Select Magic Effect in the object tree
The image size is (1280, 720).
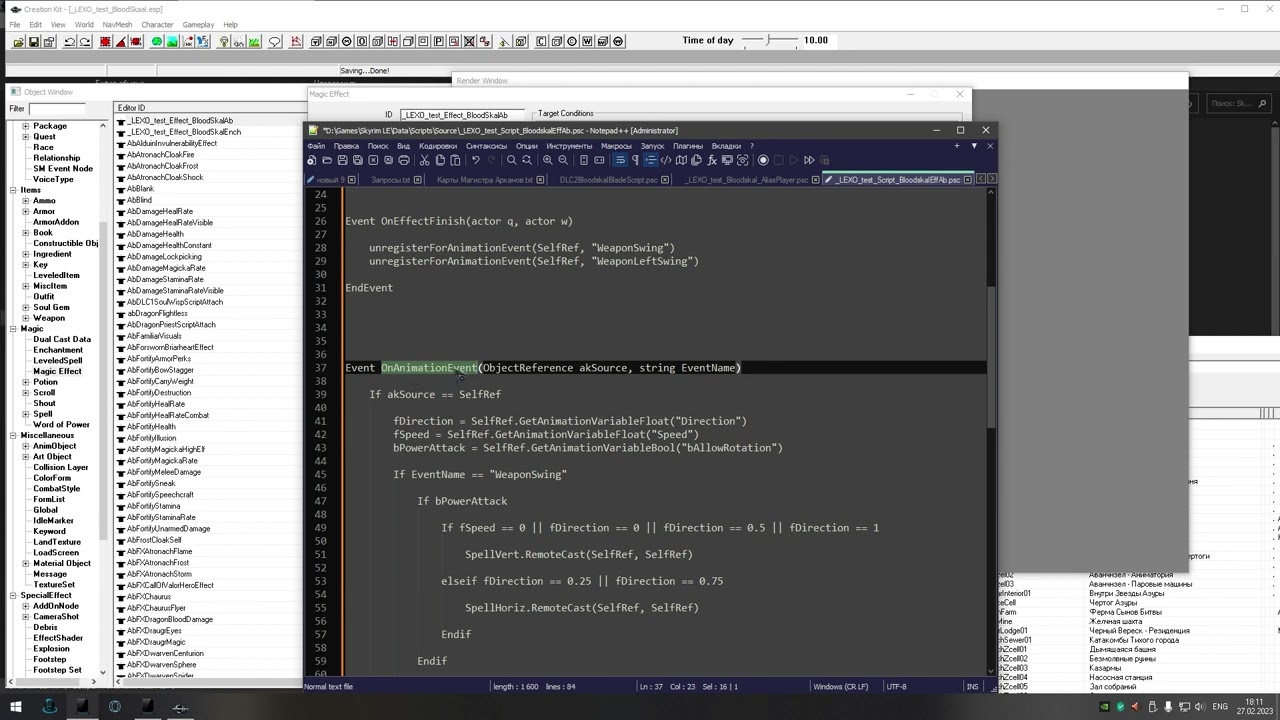click(x=57, y=371)
